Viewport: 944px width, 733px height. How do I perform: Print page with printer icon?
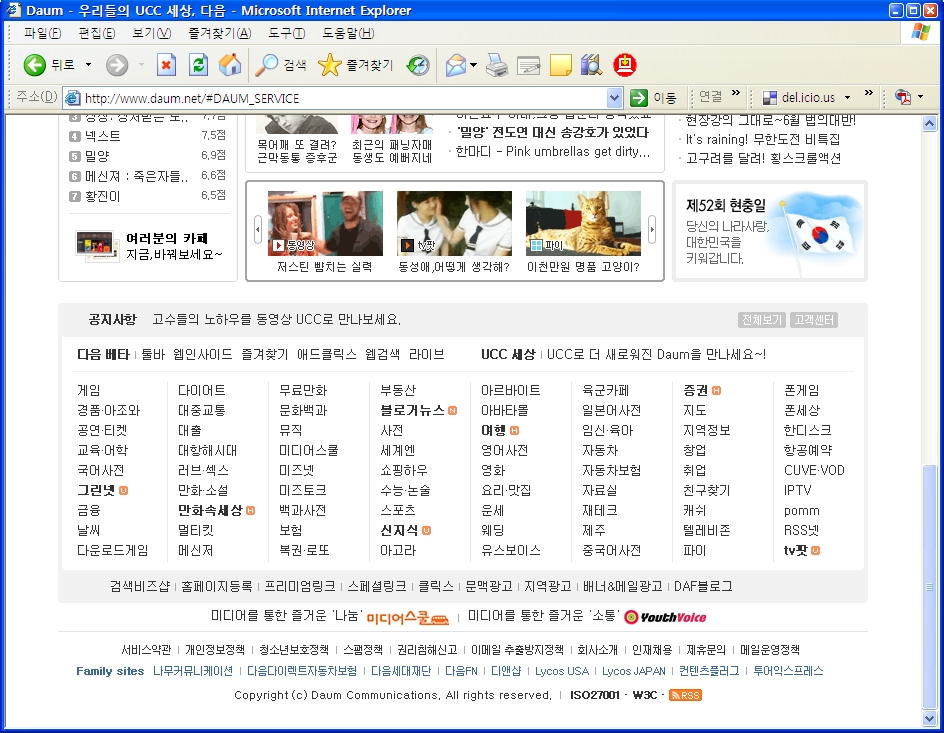[497, 65]
